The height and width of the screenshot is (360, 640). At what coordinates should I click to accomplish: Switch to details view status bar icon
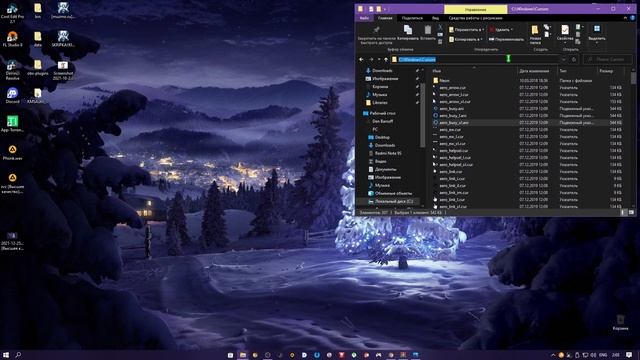(x=623, y=213)
